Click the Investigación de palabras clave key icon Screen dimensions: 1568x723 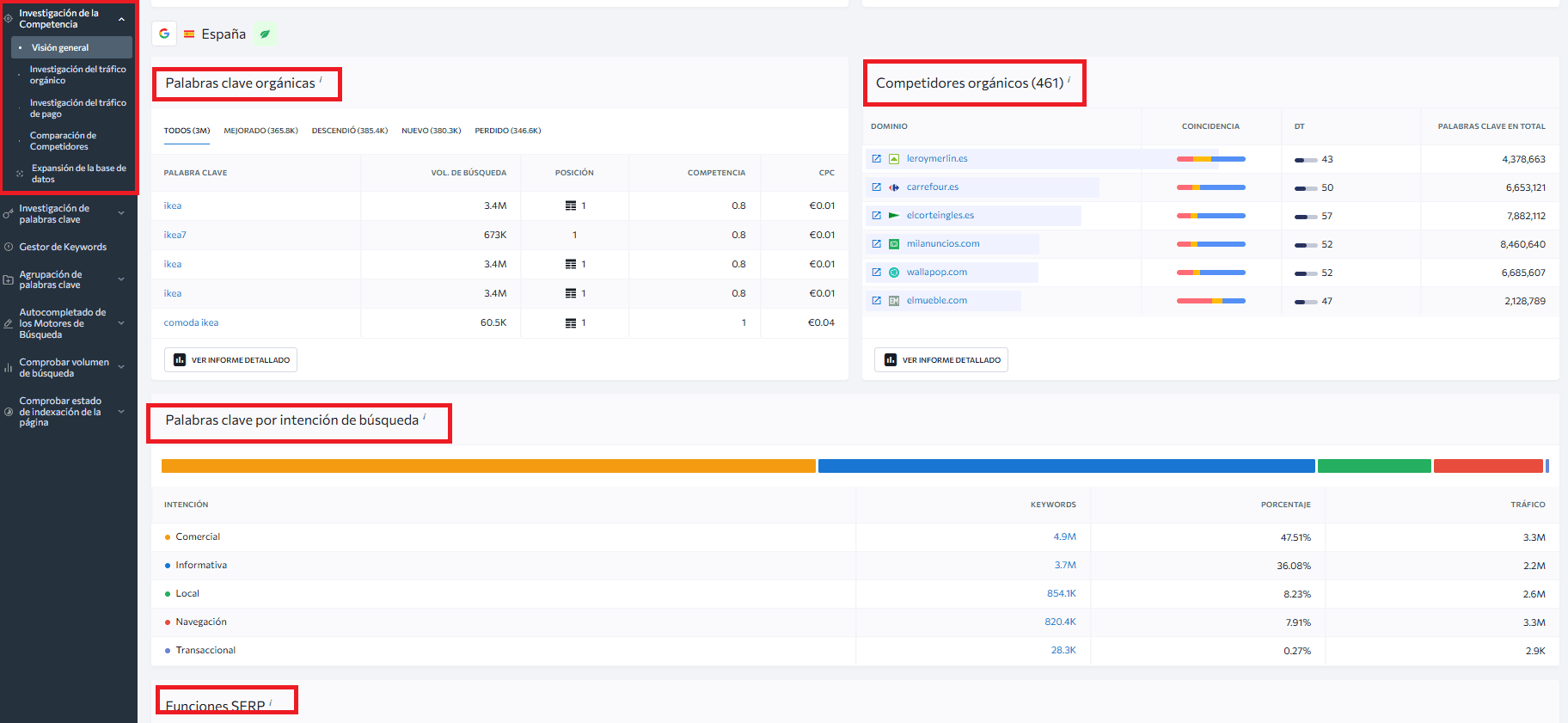point(9,213)
